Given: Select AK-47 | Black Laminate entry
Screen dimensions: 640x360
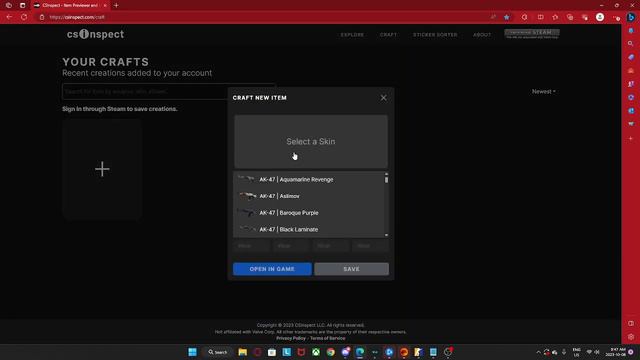Looking at the screenshot, I should [308, 229].
